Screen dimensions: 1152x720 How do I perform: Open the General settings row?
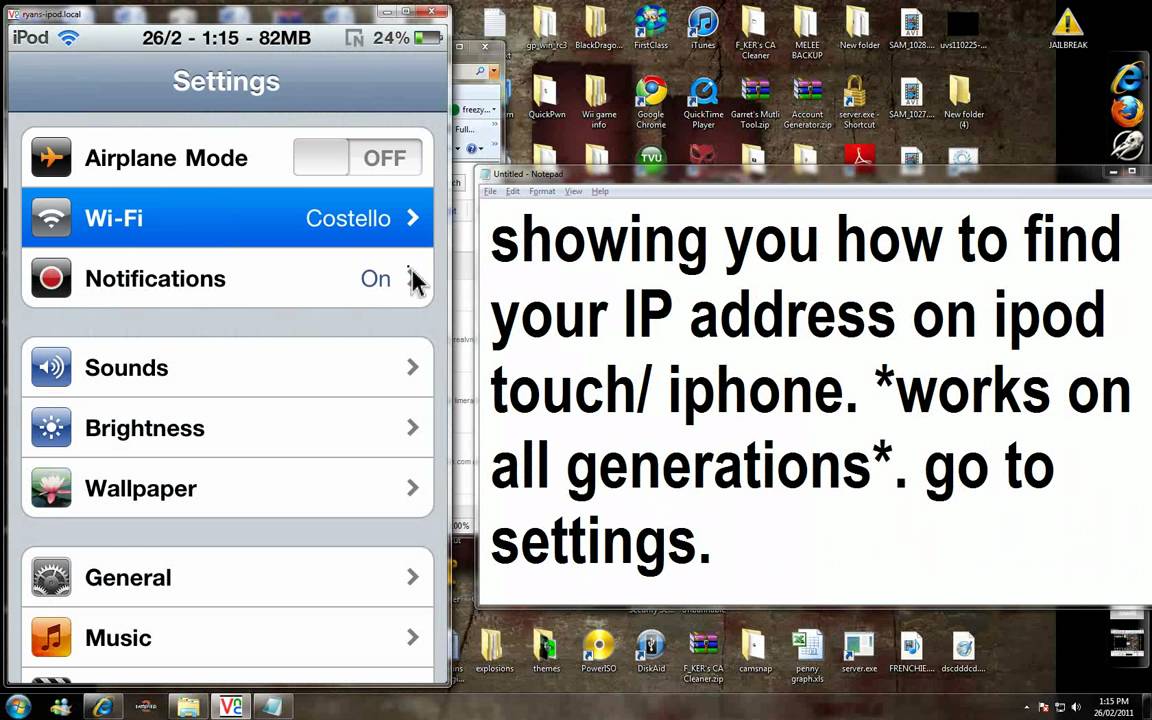[x=228, y=577]
